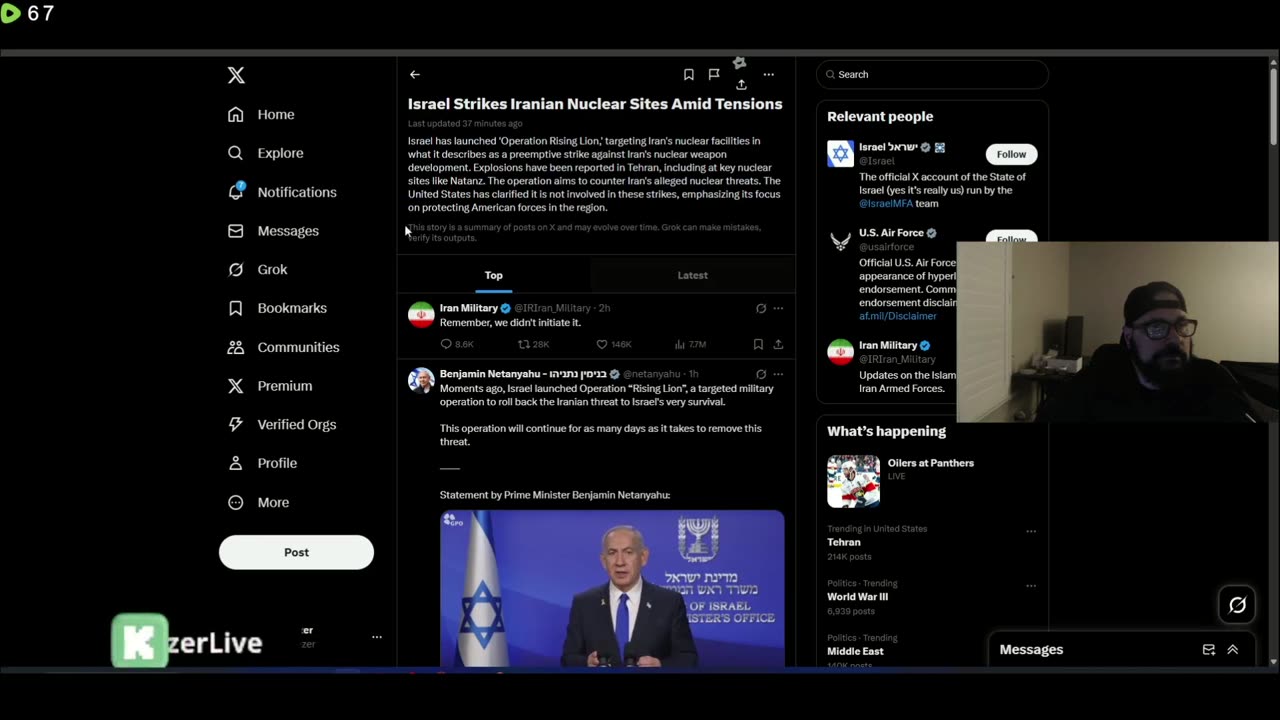Bookmark the story using the header bookmark icon
Screen dimensions: 1280x720
[x=689, y=74]
